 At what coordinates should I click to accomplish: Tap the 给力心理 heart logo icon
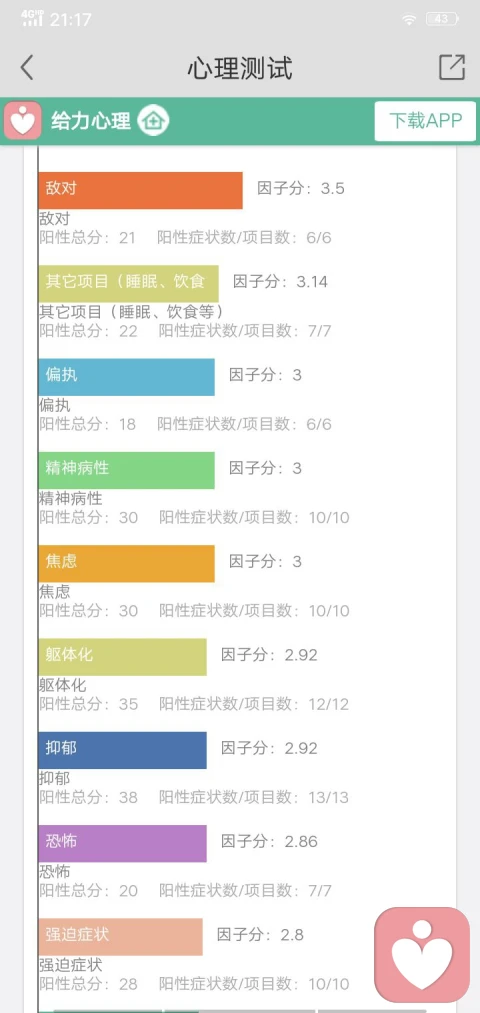(23, 121)
